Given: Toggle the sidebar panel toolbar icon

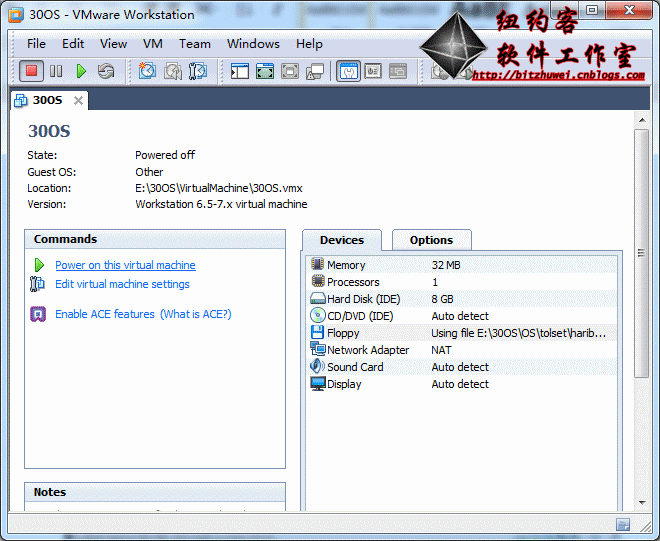Looking at the screenshot, I should [x=240, y=71].
